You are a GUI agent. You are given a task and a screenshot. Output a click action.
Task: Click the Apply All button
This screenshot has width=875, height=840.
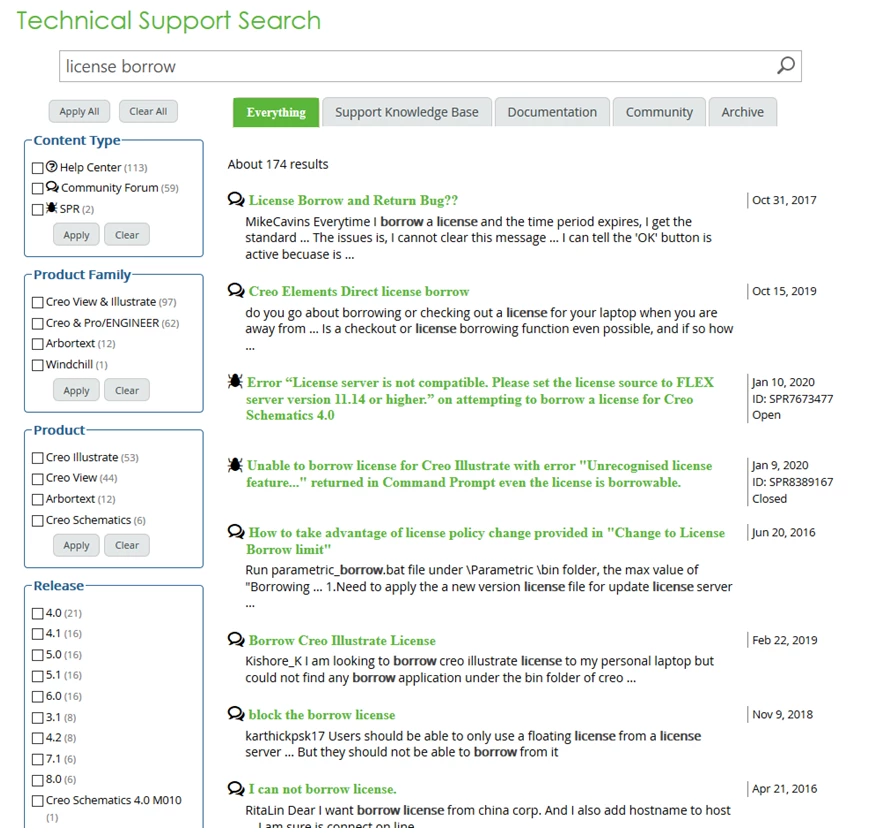coord(79,111)
